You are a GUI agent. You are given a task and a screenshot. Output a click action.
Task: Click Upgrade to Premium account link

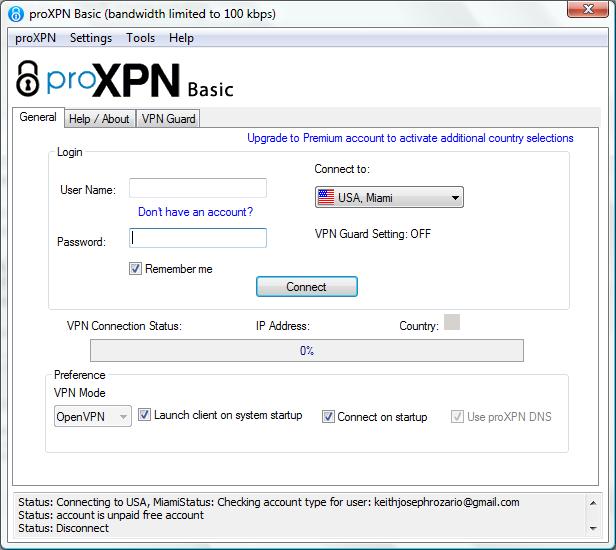pyautogui.click(x=410, y=138)
